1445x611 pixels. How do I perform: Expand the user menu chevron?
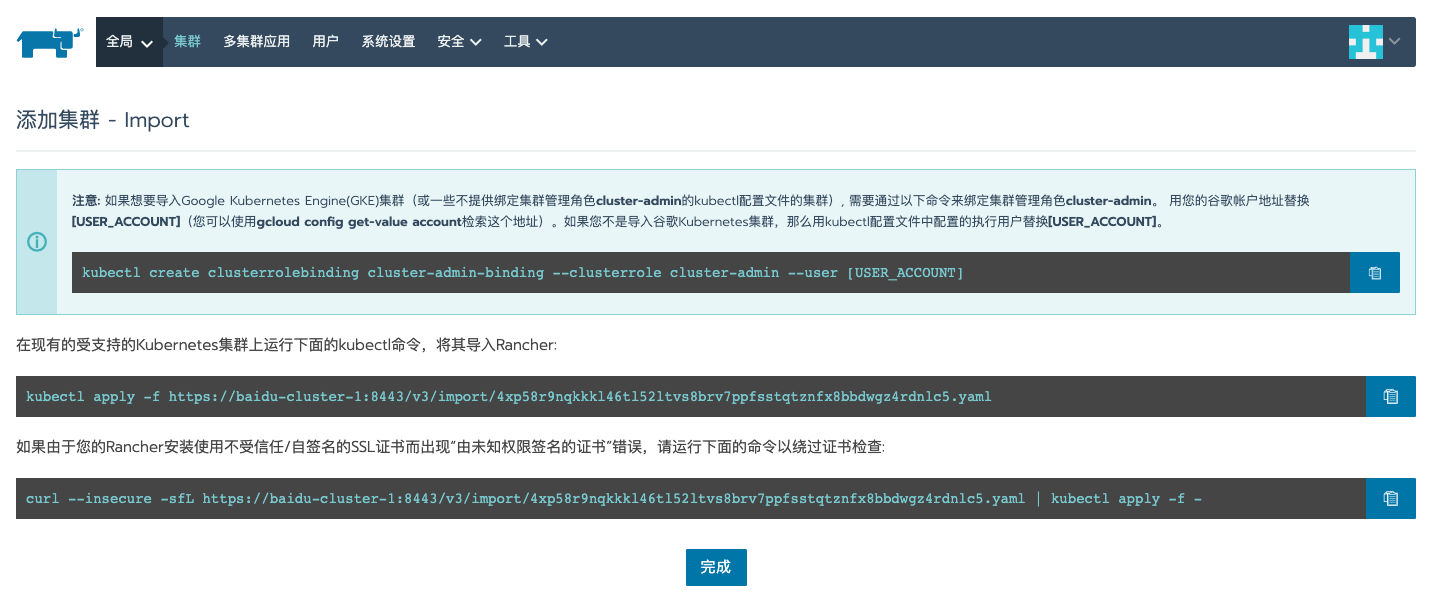(x=1395, y=41)
